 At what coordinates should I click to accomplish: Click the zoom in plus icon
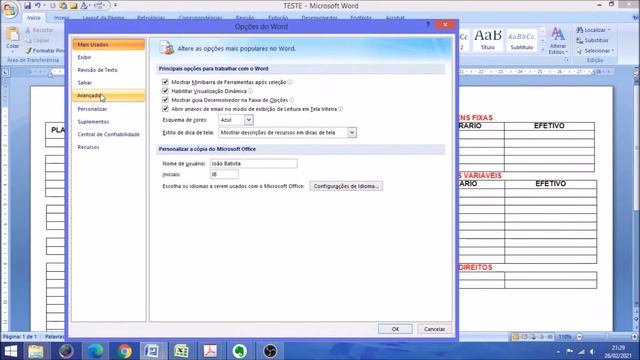tap(635, 337)
